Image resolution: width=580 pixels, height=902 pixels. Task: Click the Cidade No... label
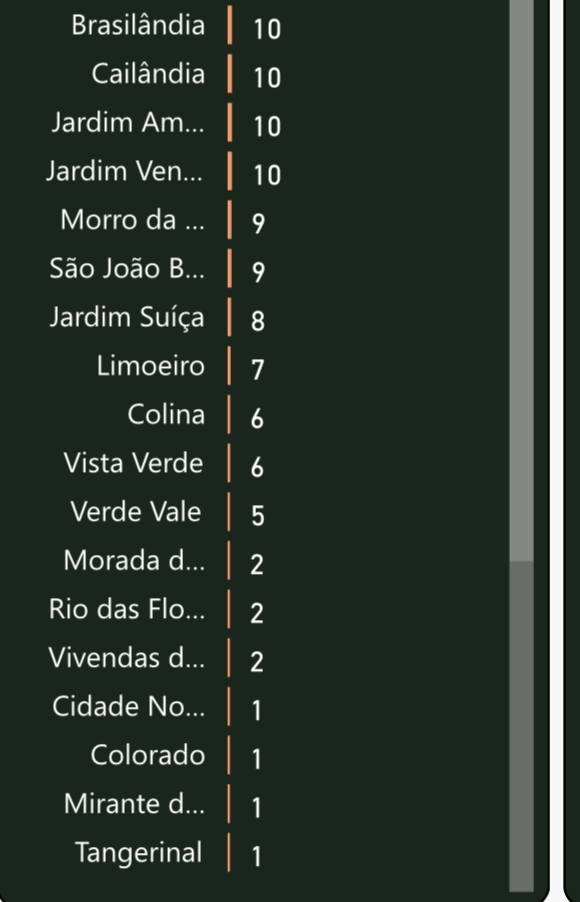pos(128,706)
